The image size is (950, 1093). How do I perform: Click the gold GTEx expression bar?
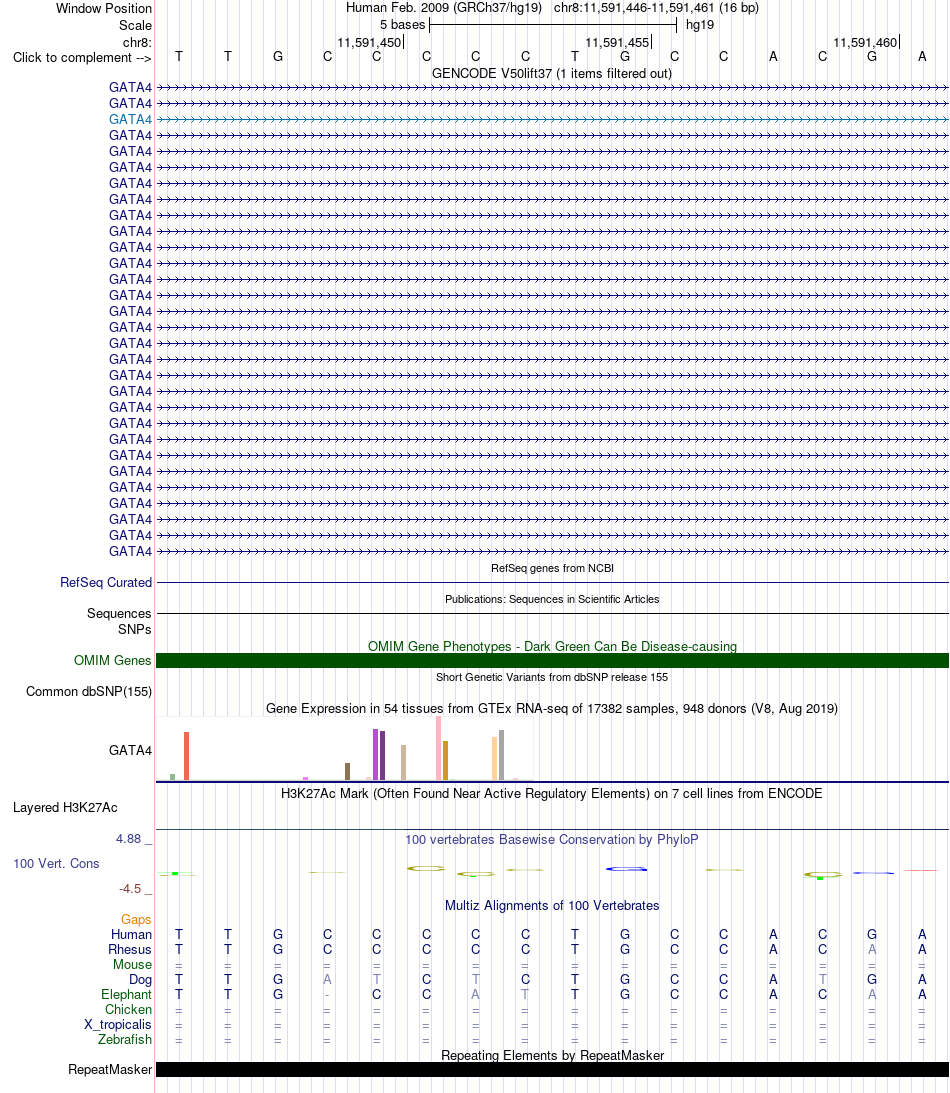pyautogui.click(x=445, y=760)
